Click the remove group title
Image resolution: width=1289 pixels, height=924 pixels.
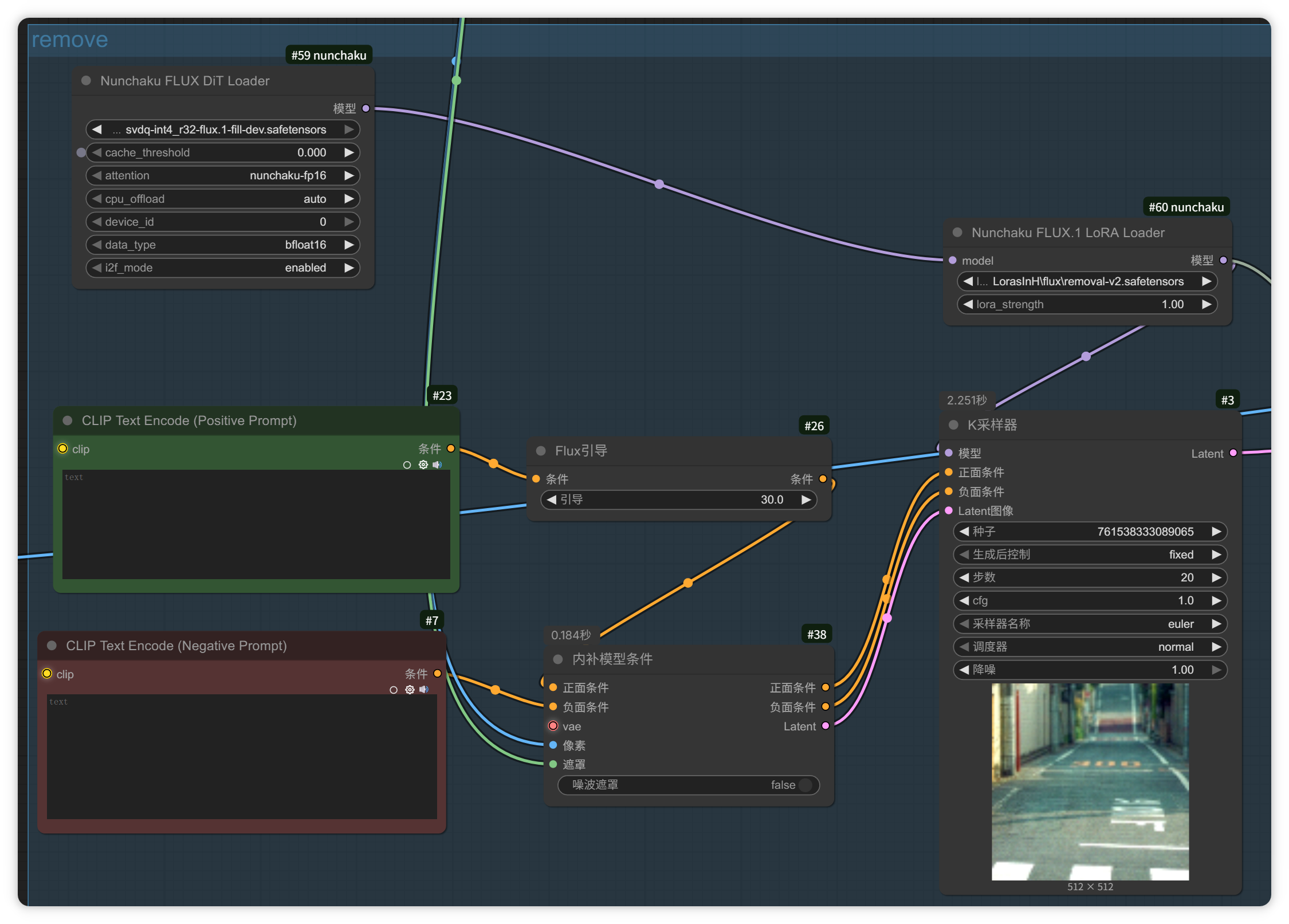point(69,40)
